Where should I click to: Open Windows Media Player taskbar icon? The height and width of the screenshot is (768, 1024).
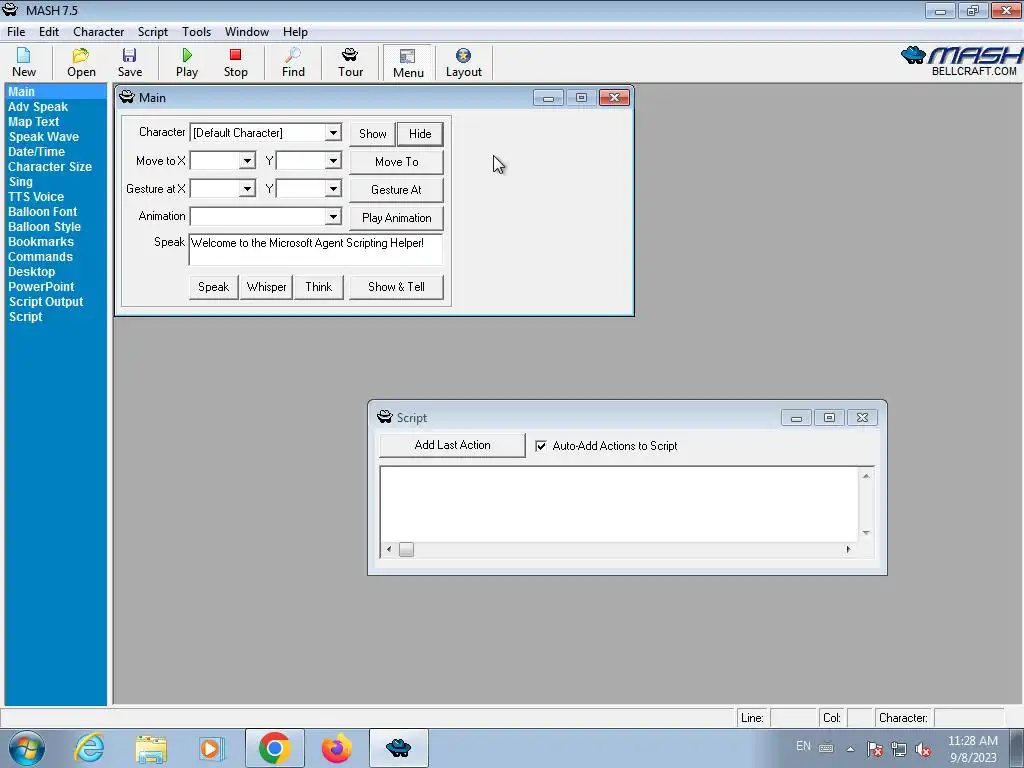click(x=211, y=748)
